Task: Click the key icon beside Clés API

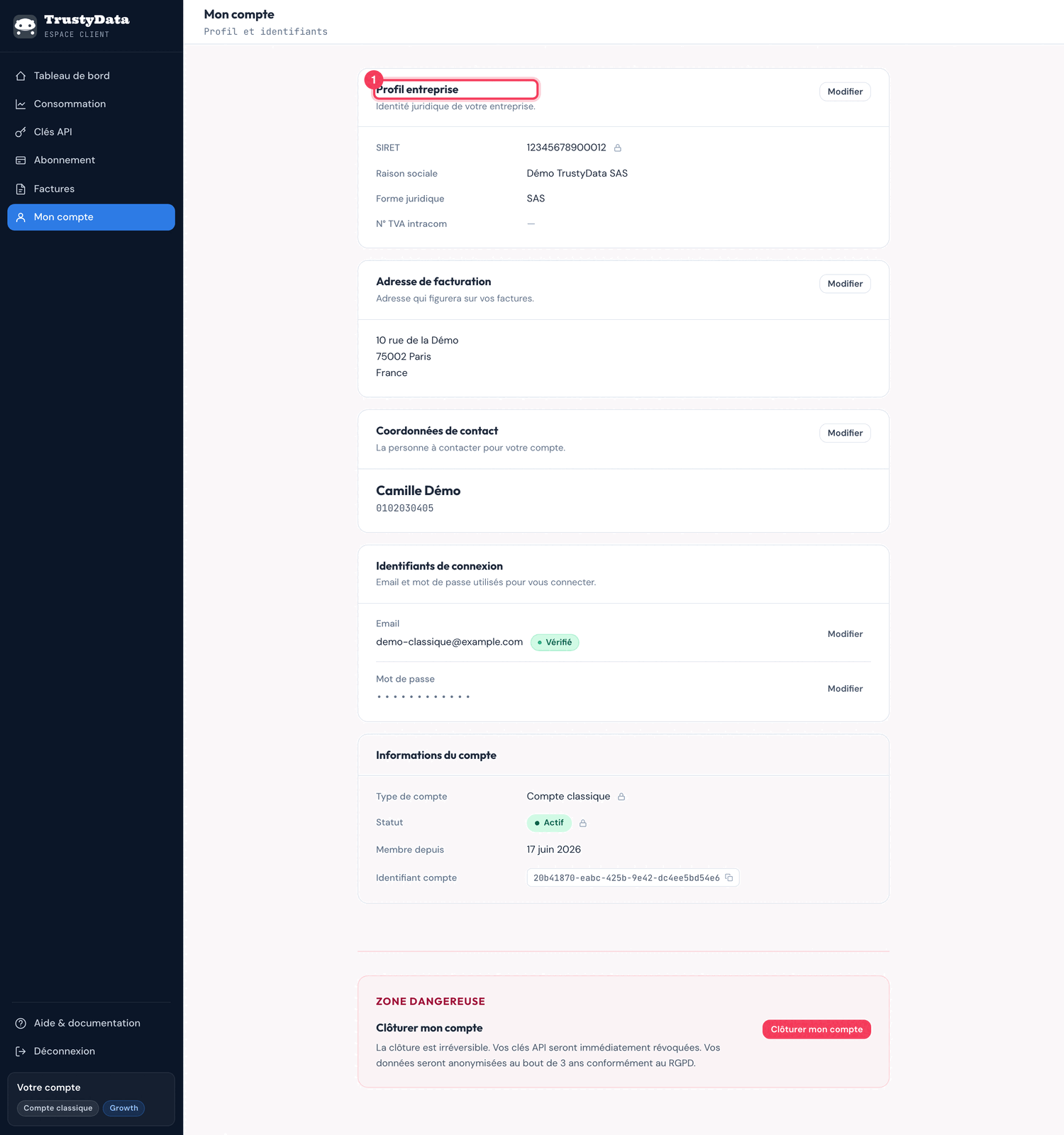Action: coord(21,132)
